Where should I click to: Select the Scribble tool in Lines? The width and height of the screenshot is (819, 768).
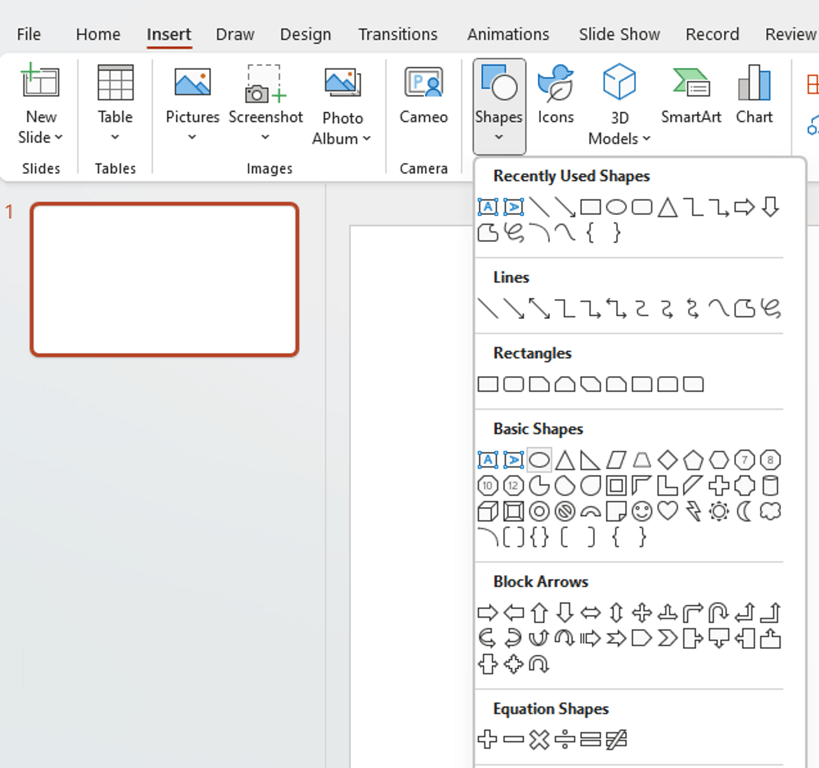pyautogui.click(x=770, y=308)
